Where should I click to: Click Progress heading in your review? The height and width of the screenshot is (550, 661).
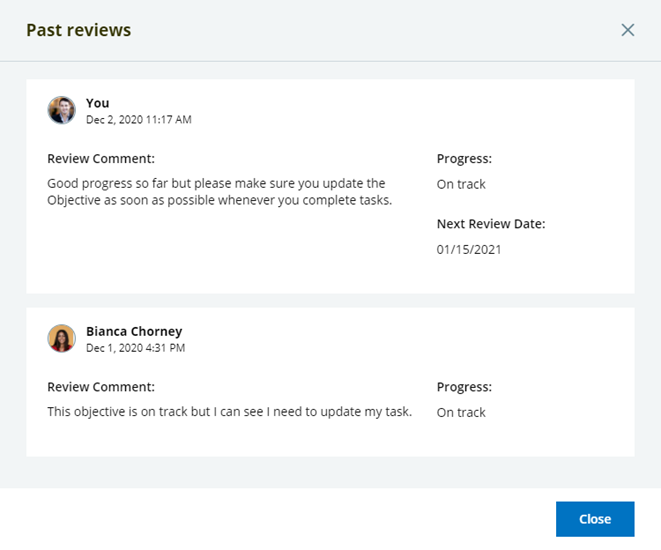(x=464, y=159)
